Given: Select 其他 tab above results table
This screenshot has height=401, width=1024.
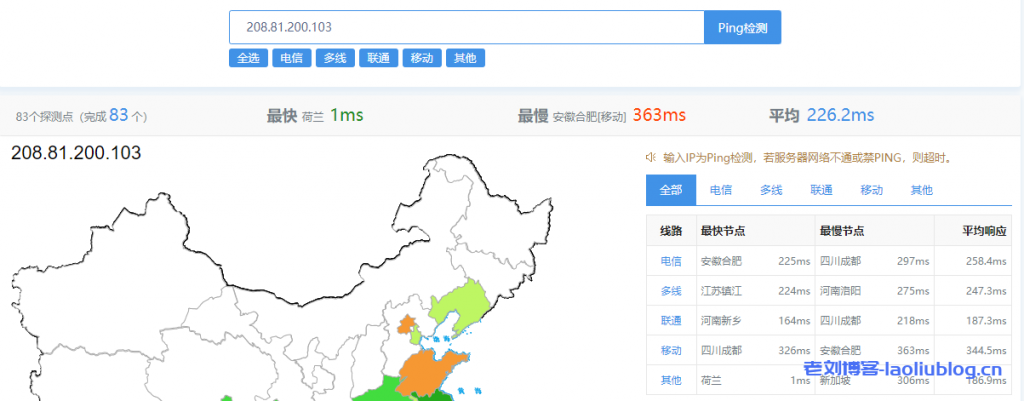Looking at the screenshot, I should [x=921, y=190].
